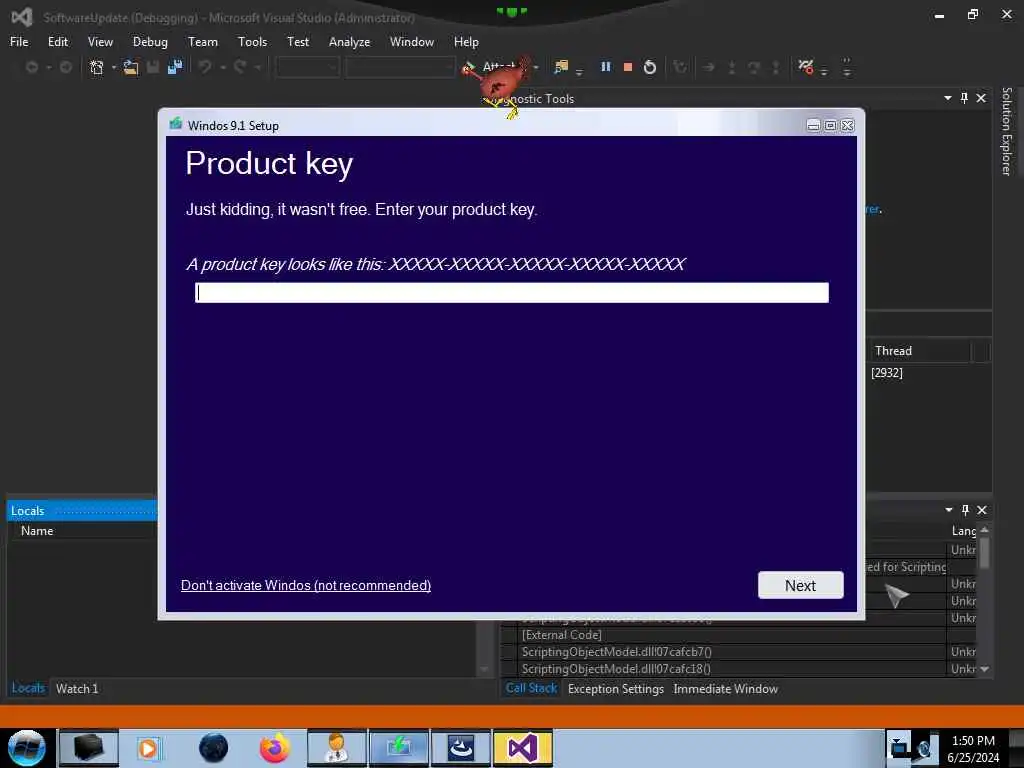Click the Name column header in Locals
The image size is (1024, 768).
click(x=37, y=531)
